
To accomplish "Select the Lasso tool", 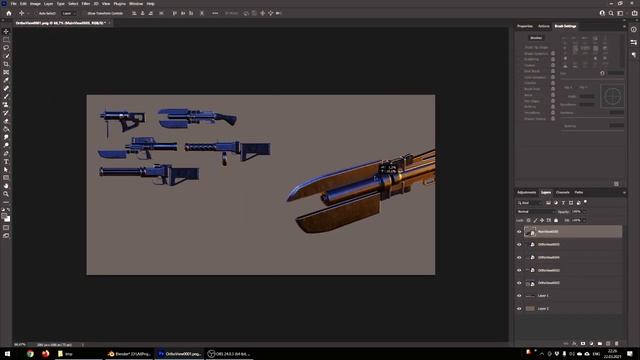I will tap(6, 48).
